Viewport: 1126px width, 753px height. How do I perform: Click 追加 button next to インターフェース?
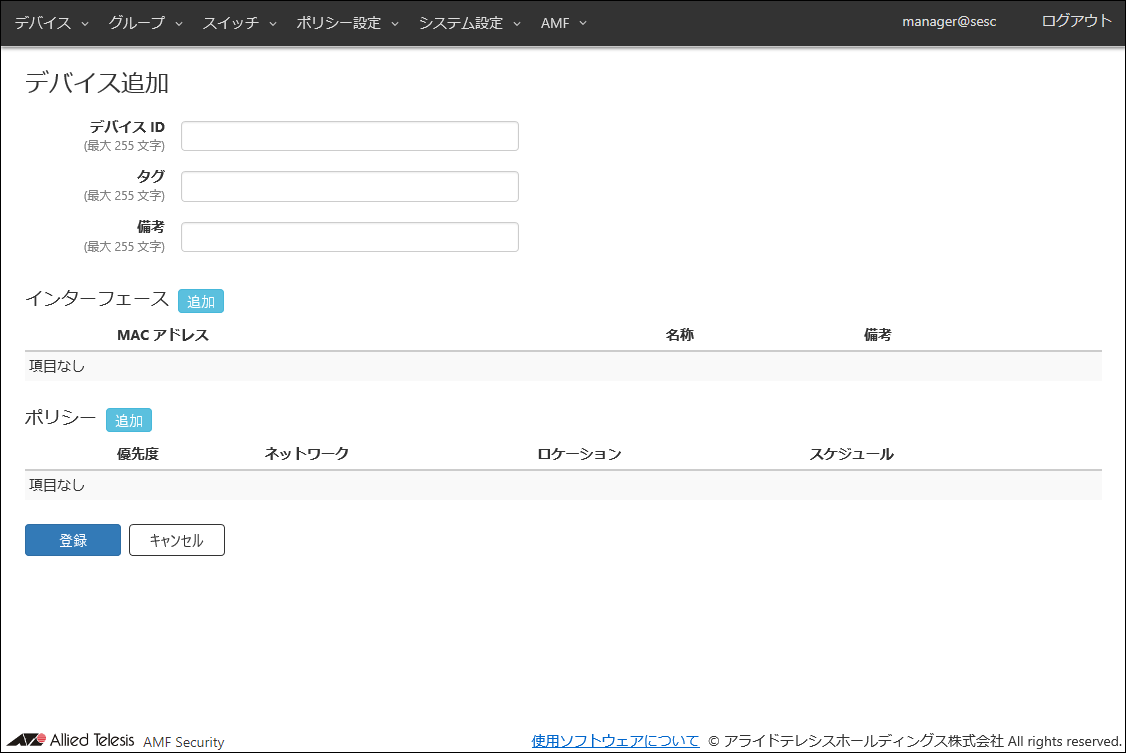[201, 301]
